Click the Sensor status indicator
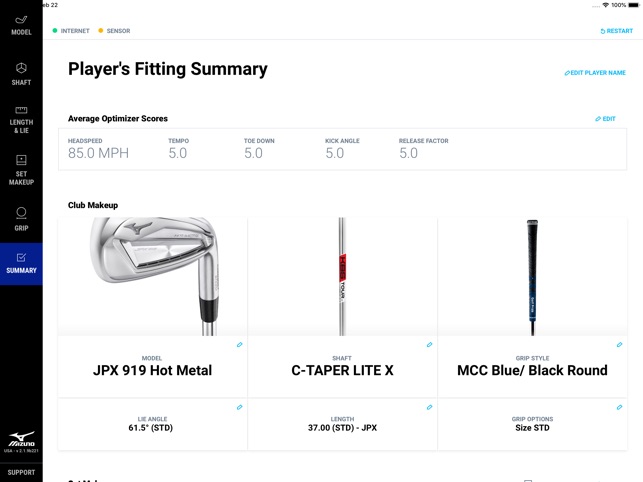Screen dimensions: 643x482 (114, 31)
